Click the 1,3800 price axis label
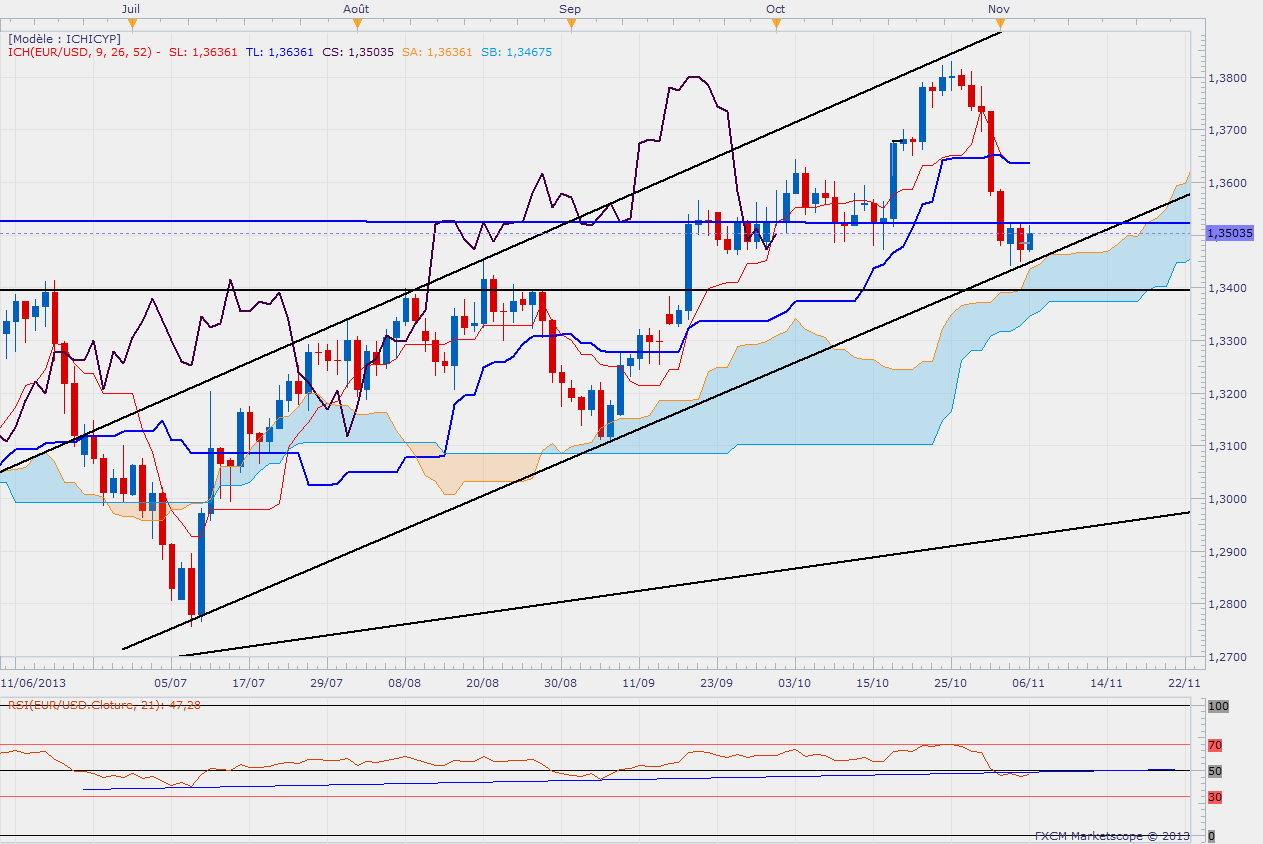1263x844 pixels. pos(1225,78)
